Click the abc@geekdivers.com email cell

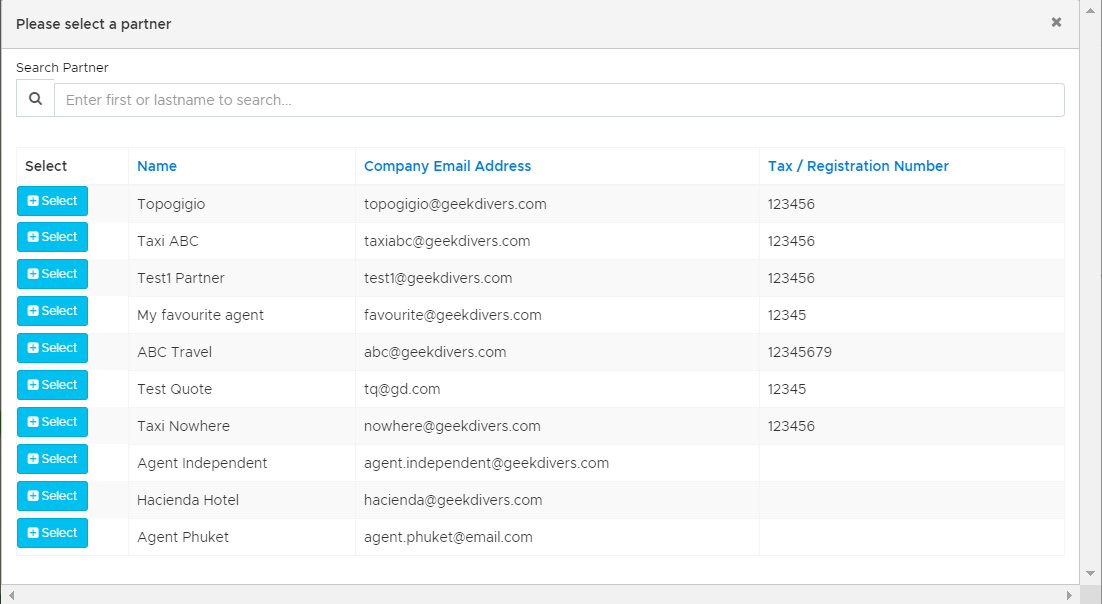557,352
